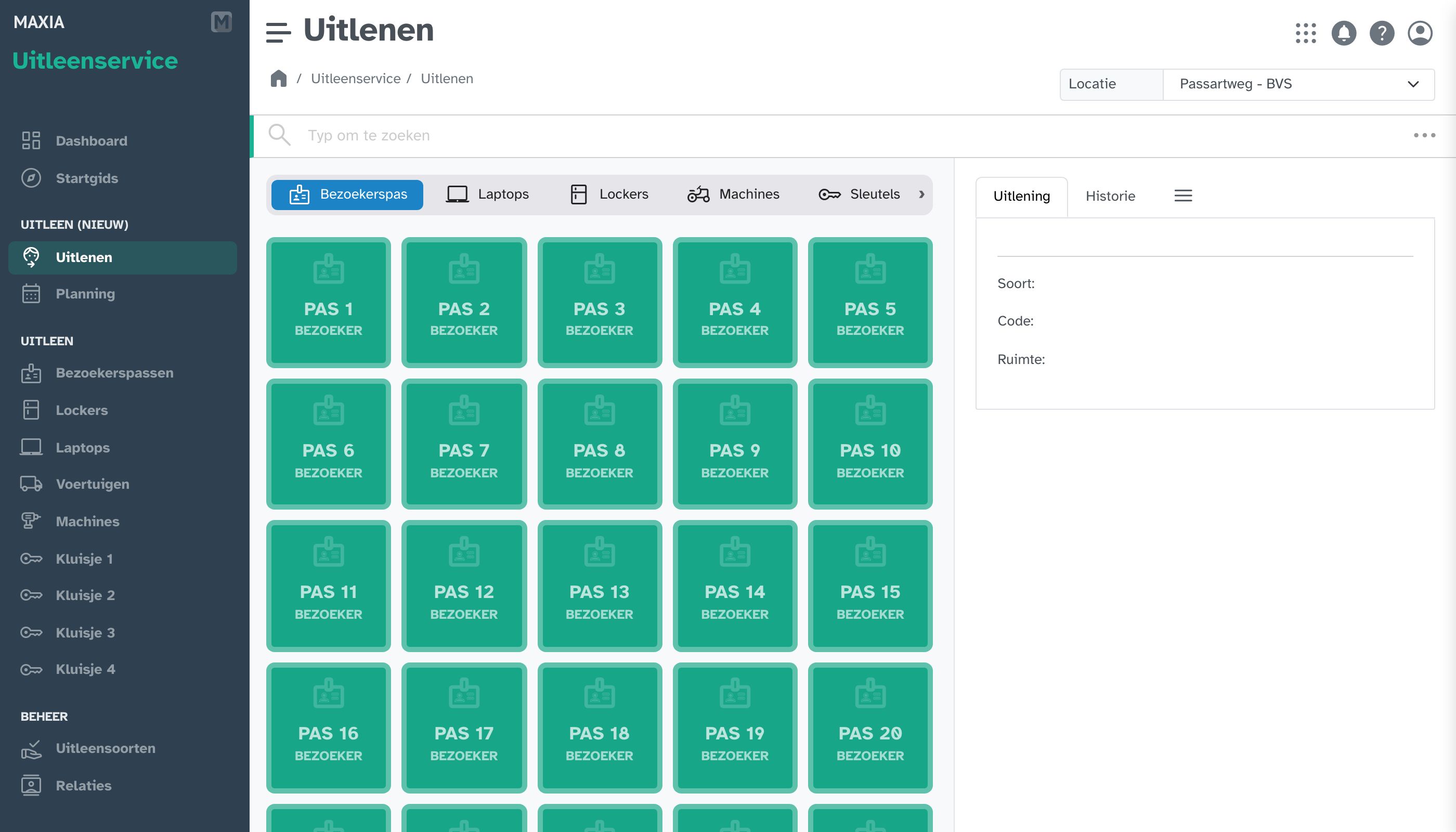Expand the Locatie dropdown Passartweg - BVS

click(x=1298, y=84)
